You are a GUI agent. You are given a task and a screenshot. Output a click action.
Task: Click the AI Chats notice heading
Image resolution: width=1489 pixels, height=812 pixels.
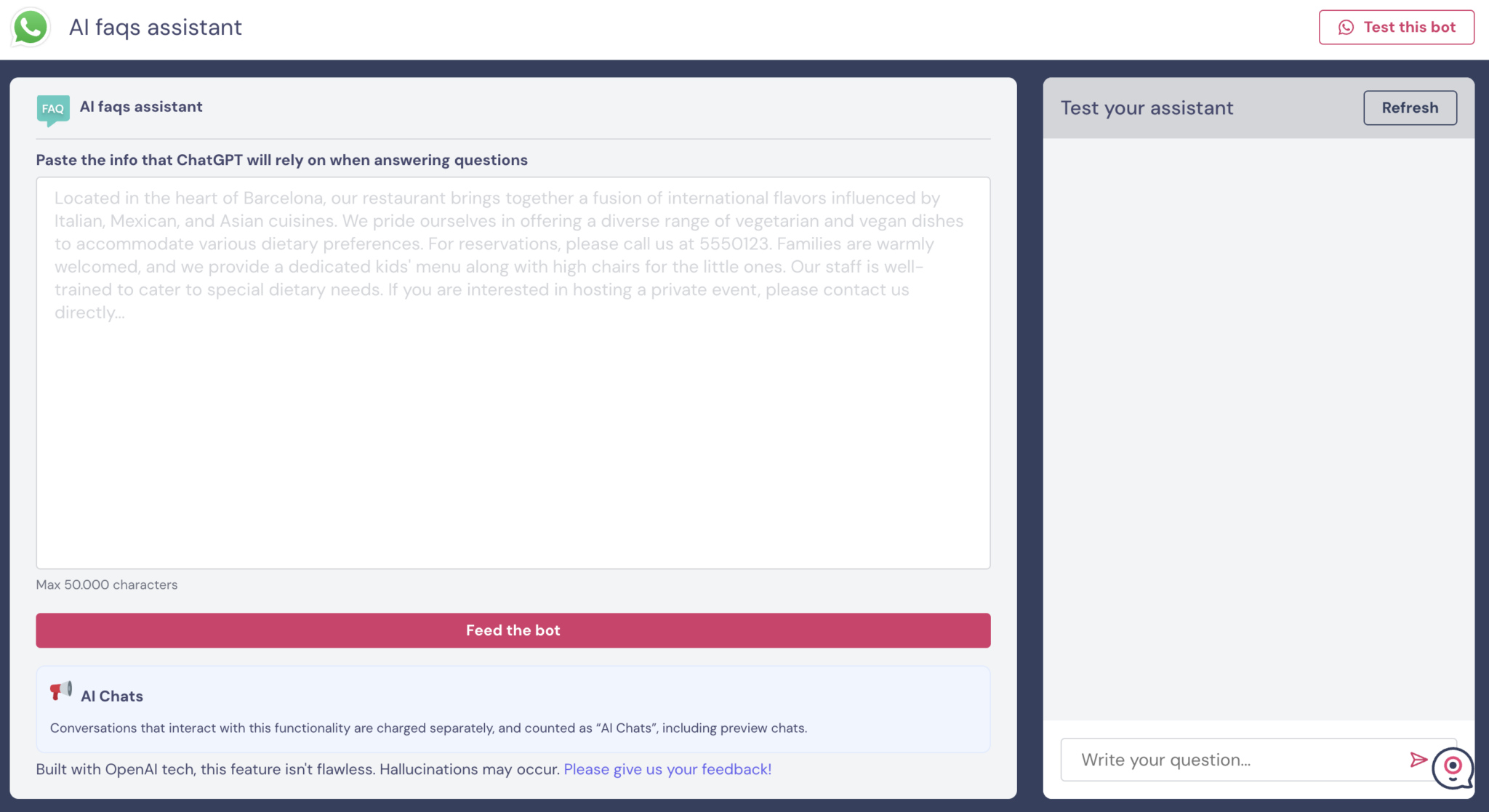[112, 696]
